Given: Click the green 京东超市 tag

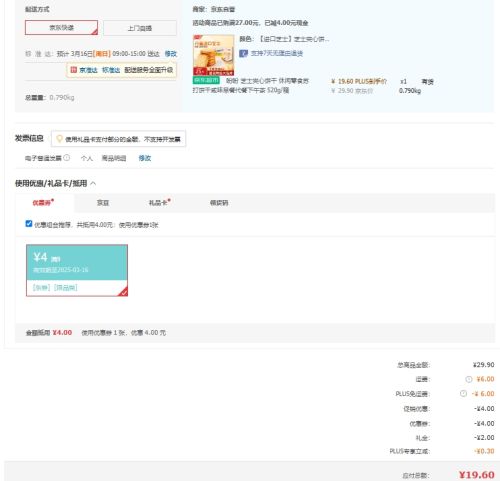Looking at the screenshot, I should pos(206,80).
